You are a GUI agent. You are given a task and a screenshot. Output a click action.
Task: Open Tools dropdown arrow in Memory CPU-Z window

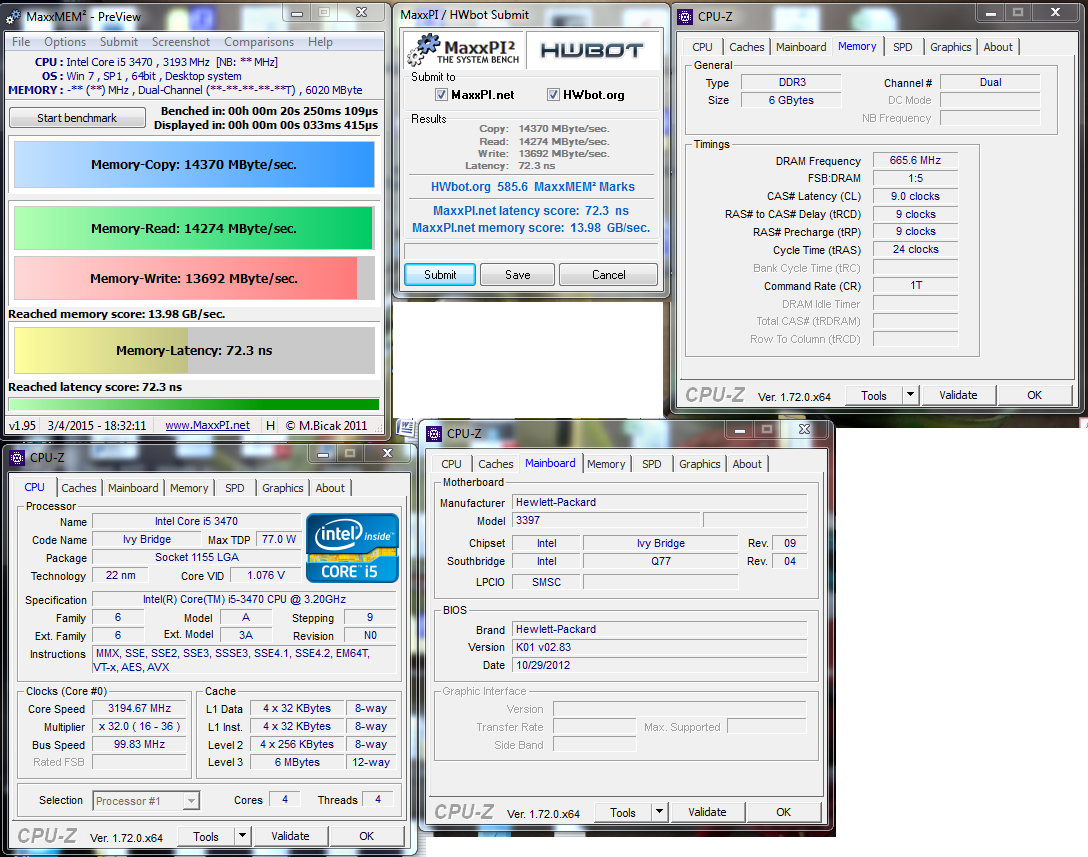[x=910, y=395]
